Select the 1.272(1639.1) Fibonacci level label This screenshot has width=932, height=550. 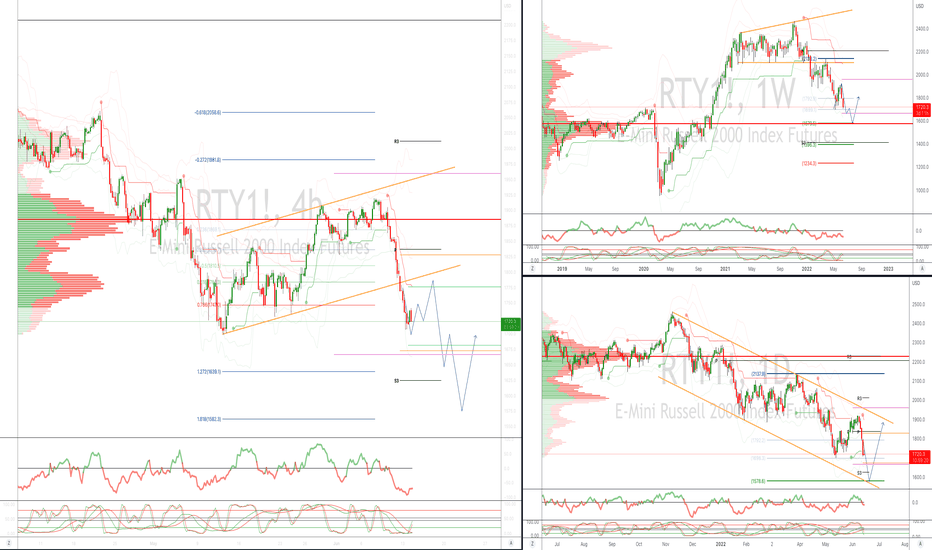tap(209, 372)
